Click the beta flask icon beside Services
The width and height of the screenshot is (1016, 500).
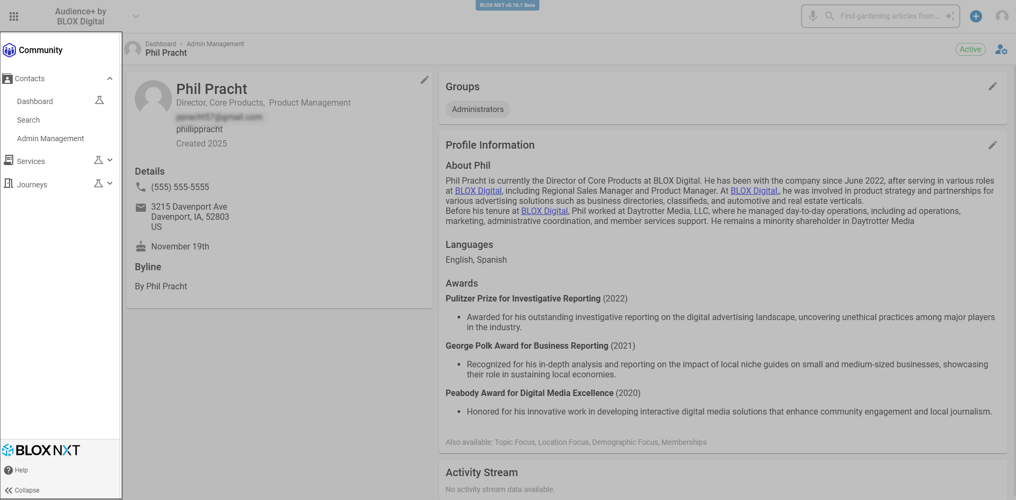(x=98, y=160)
